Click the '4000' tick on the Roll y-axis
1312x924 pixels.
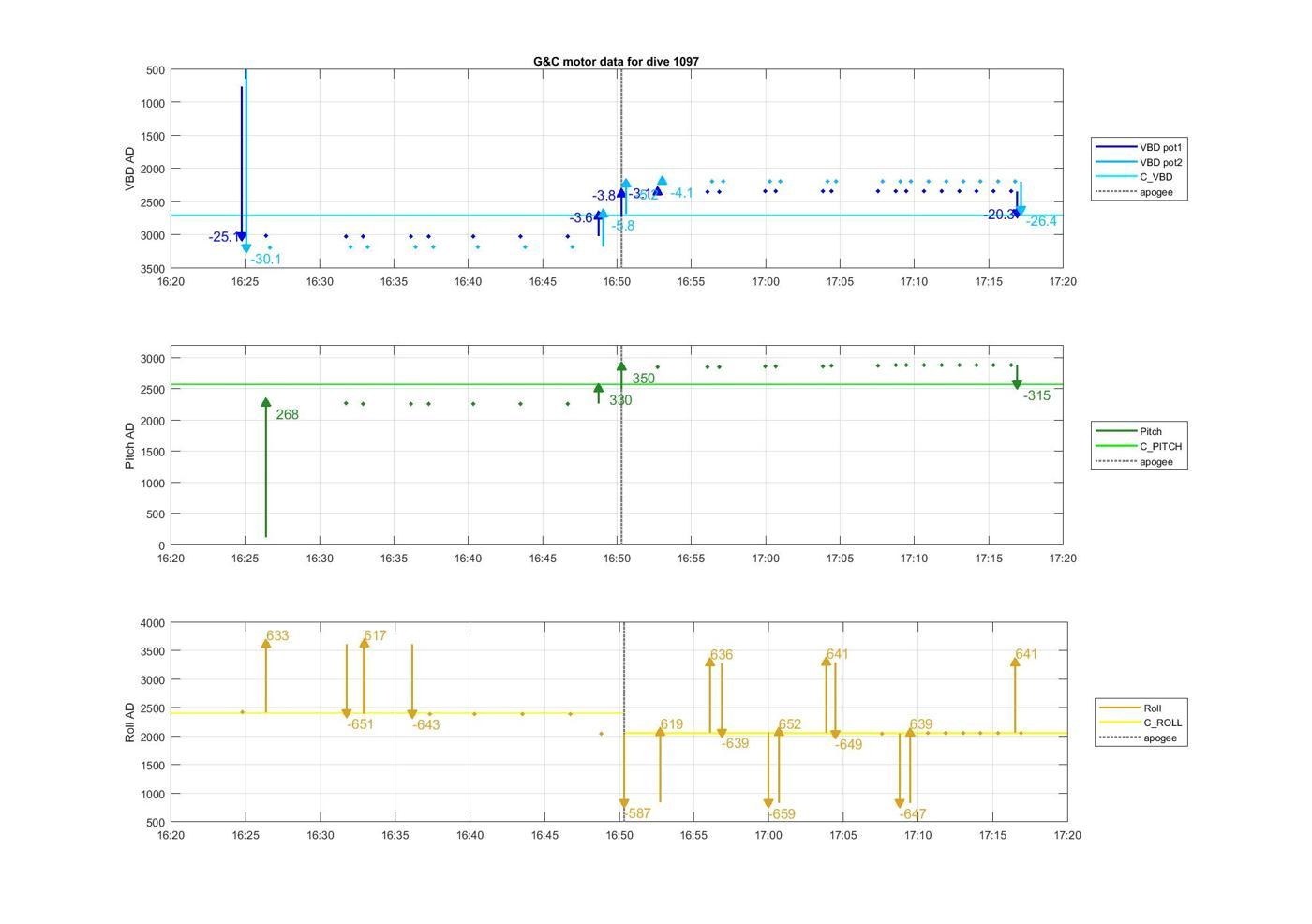point(151,623)
